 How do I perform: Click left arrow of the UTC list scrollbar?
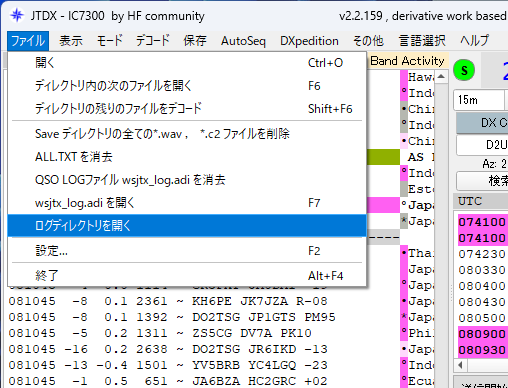click(460, 365)
